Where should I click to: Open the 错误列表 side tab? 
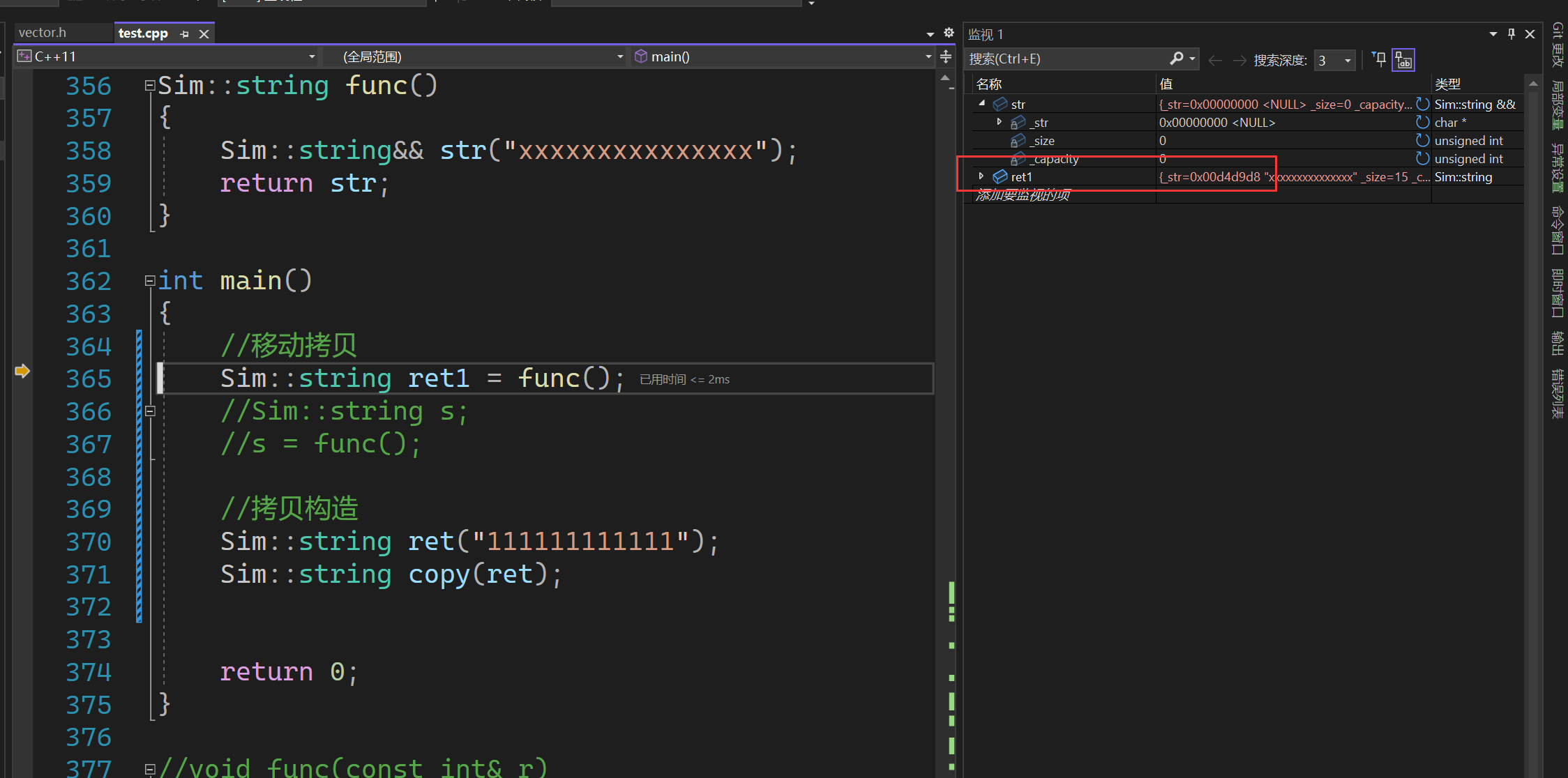click(x=1558, y=393)
